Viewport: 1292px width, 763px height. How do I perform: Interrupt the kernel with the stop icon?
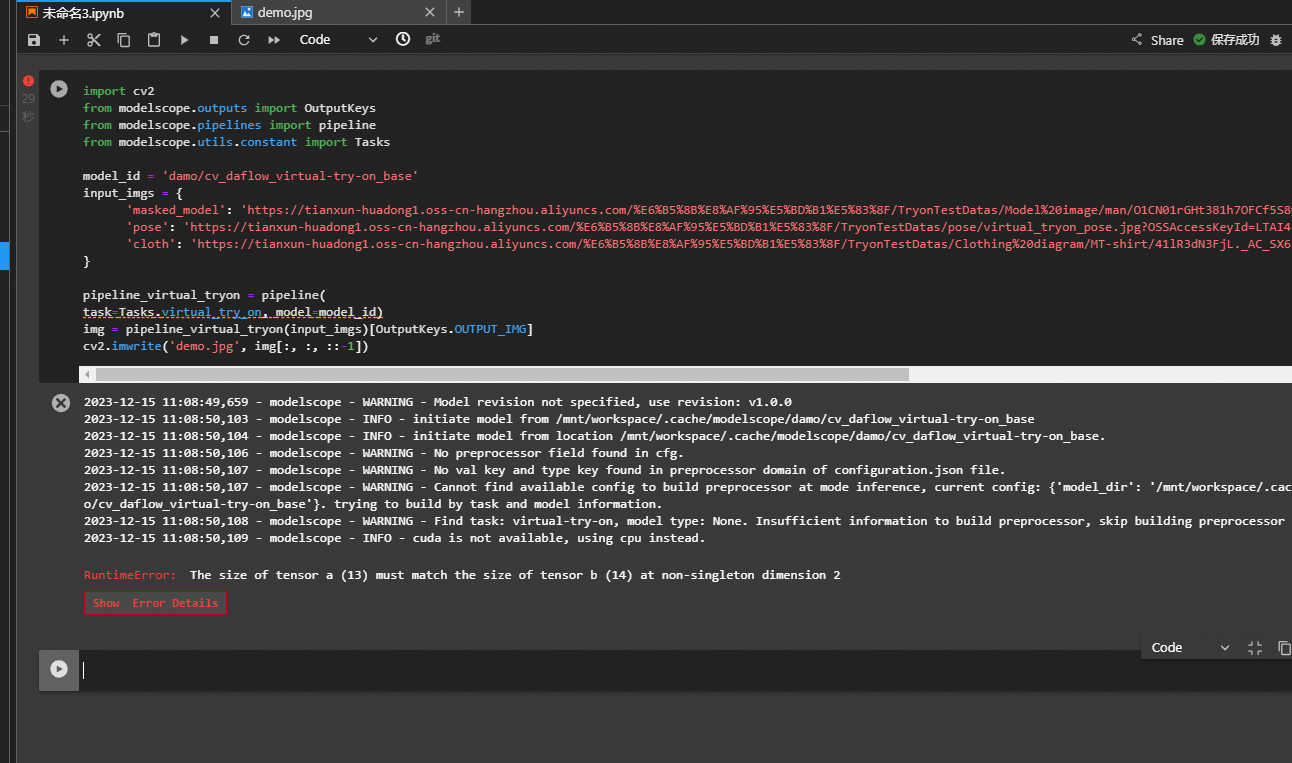click(214, 40)
